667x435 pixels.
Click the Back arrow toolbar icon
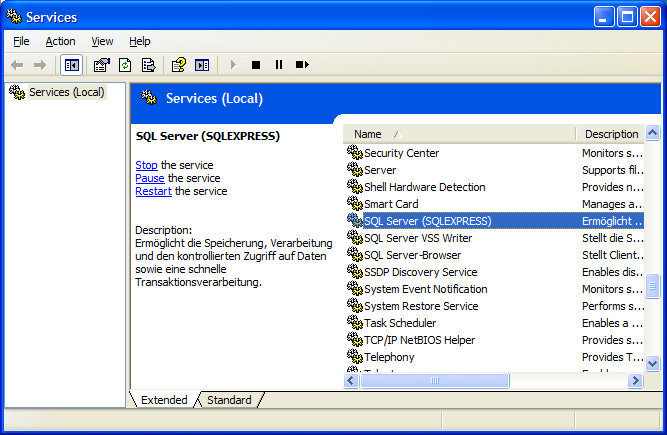point(17,65)
